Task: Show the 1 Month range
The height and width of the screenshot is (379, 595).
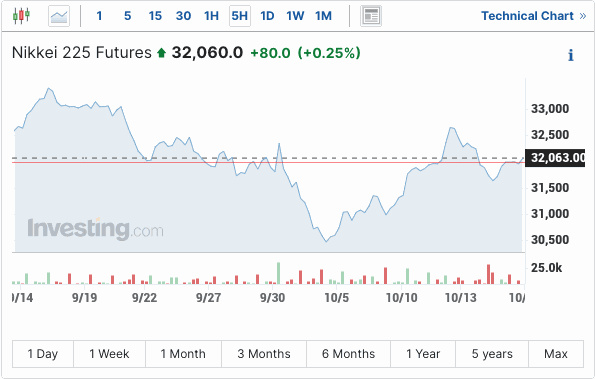Action: click(x=183, y=354)
